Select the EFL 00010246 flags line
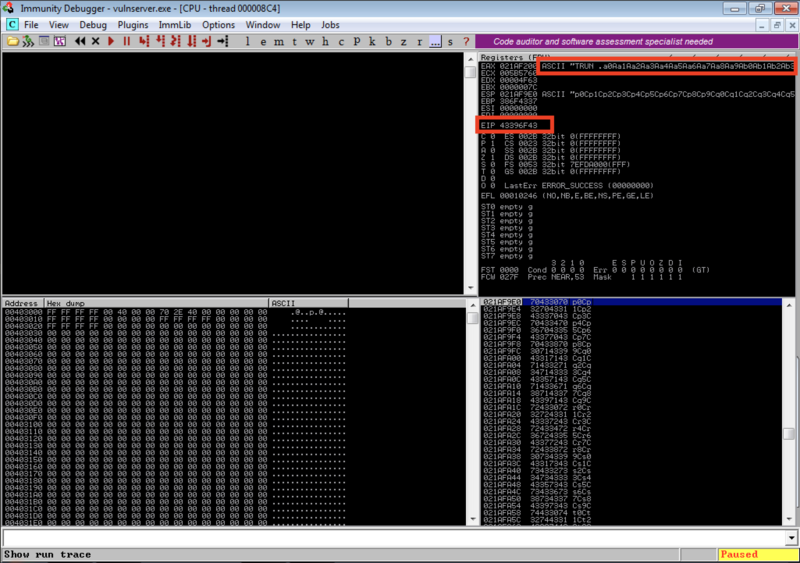This screenshot has width=800, height=563. click(x=567, y=195)
